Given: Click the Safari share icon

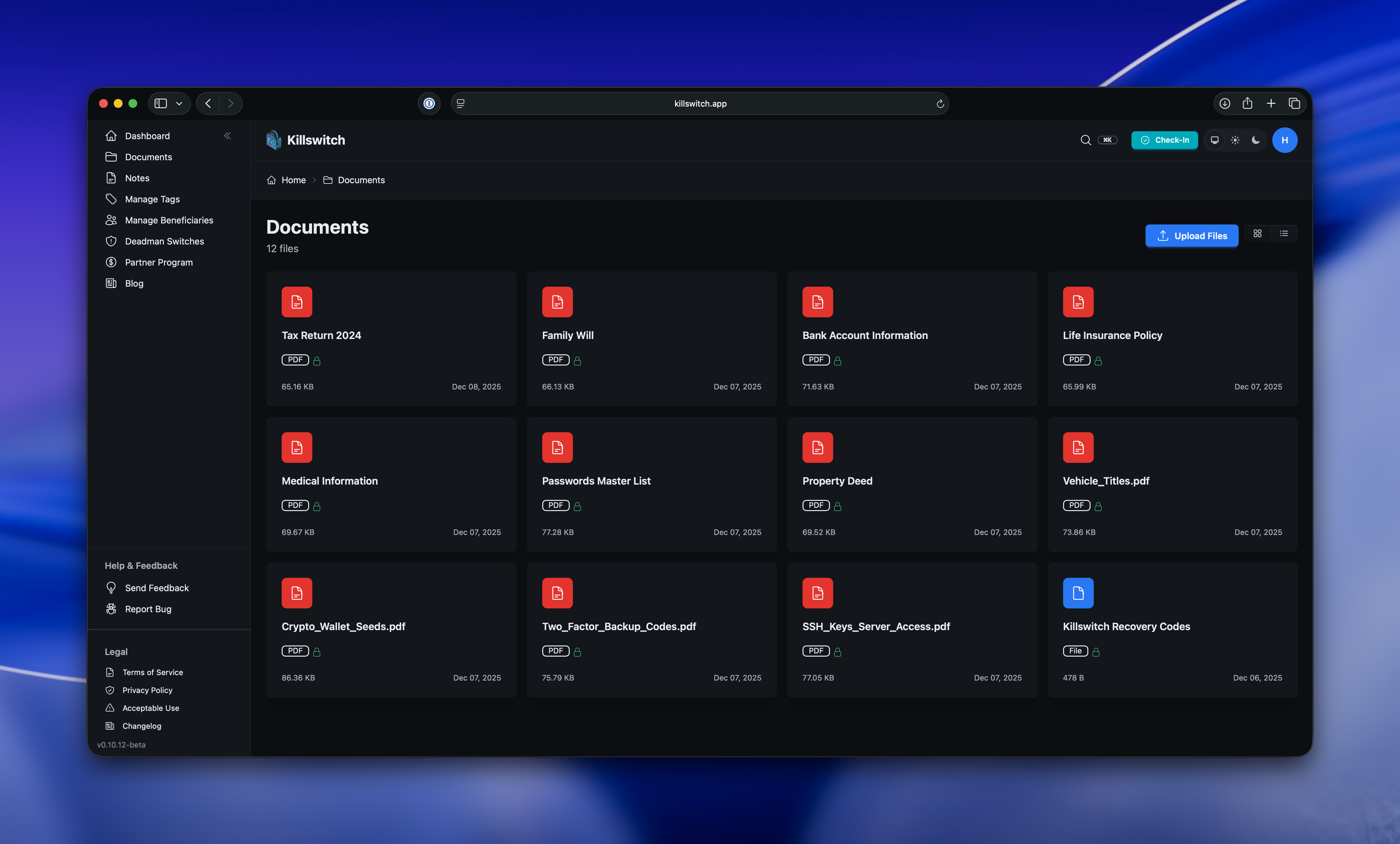Looking at the screenshot, I should pyautogui.click(x=1247, y=103).
